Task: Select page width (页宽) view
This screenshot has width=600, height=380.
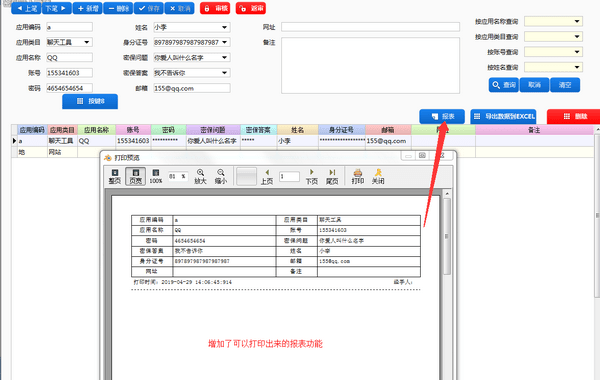Action: 135,176
